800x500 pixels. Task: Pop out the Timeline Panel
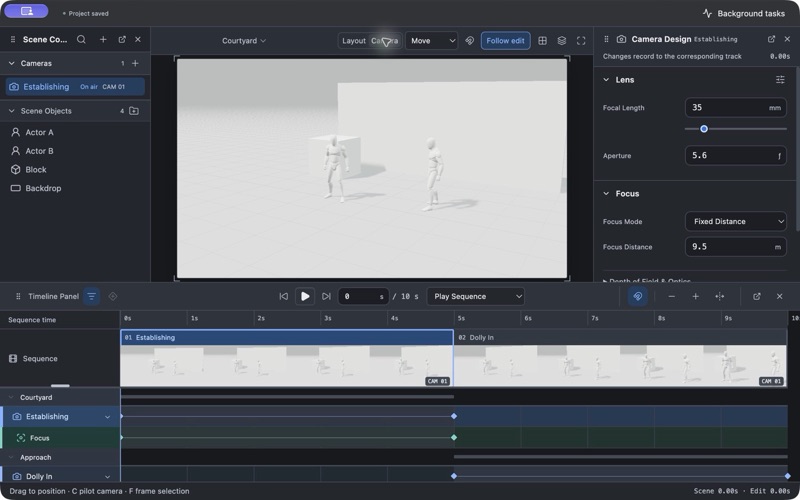(x=757, y=296)
